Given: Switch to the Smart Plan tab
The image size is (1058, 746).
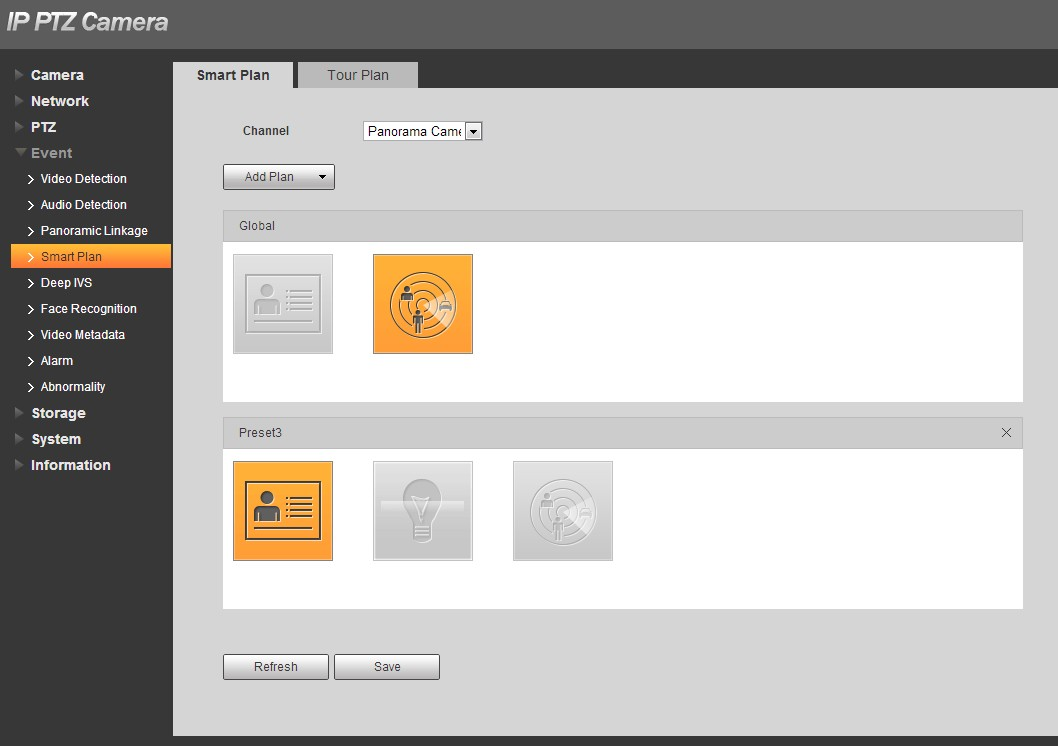Looking at the screenshot, I should [x=233, y=75].
